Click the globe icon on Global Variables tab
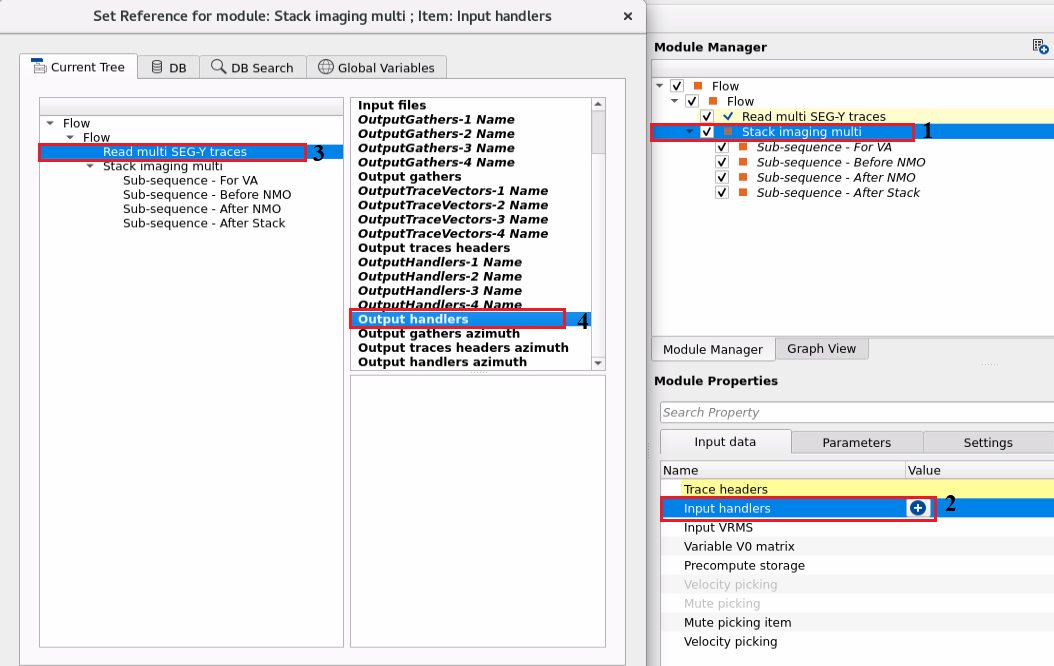Screen dimensions: 1054x666 (325, 67)
